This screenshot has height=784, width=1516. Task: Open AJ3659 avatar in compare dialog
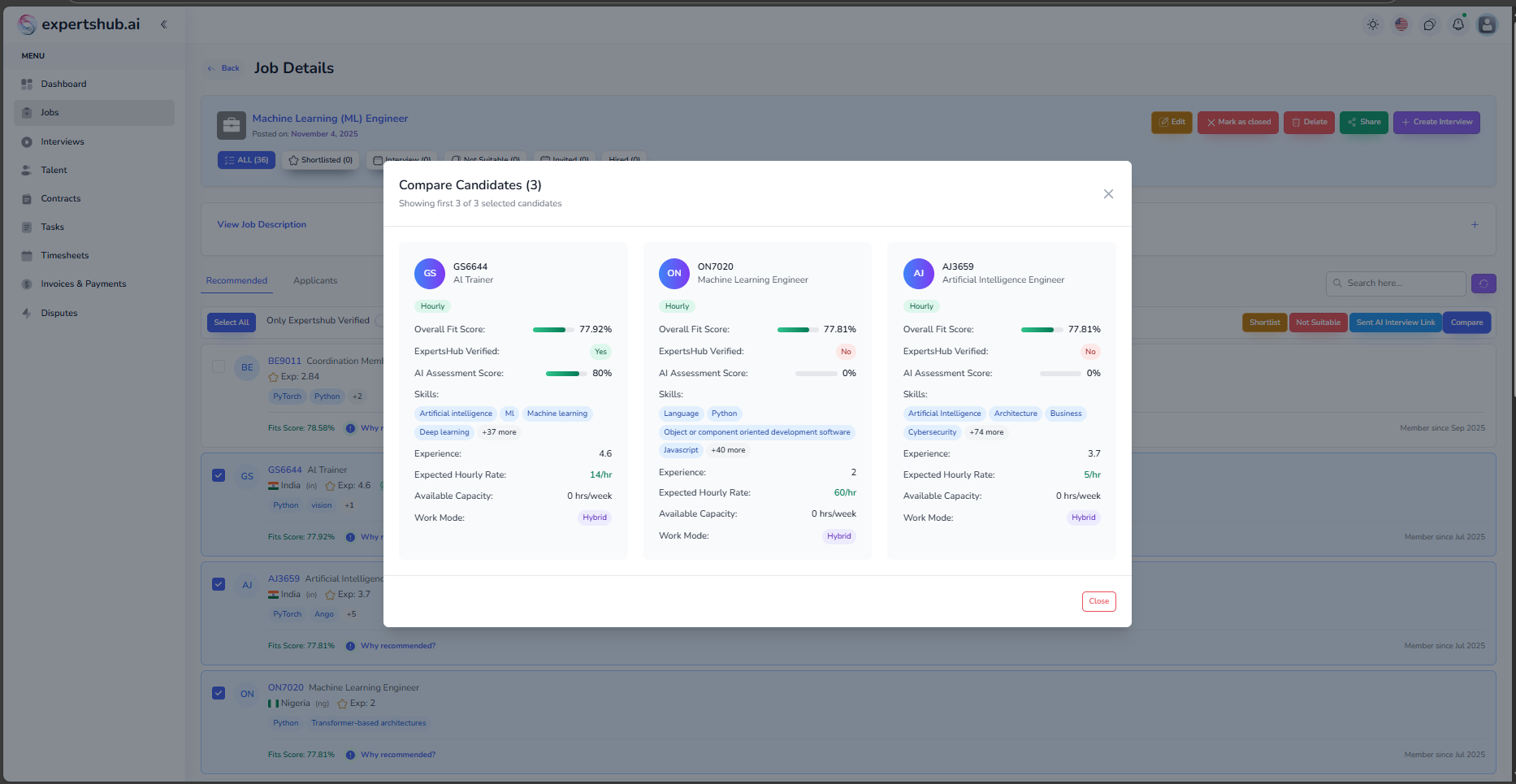919,274
